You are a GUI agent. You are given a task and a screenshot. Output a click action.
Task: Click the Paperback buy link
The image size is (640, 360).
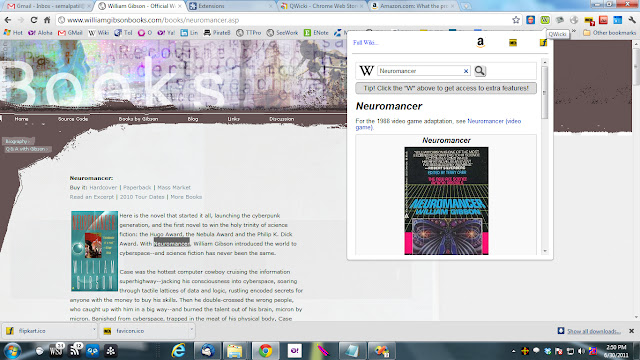(x=137, y=187)
